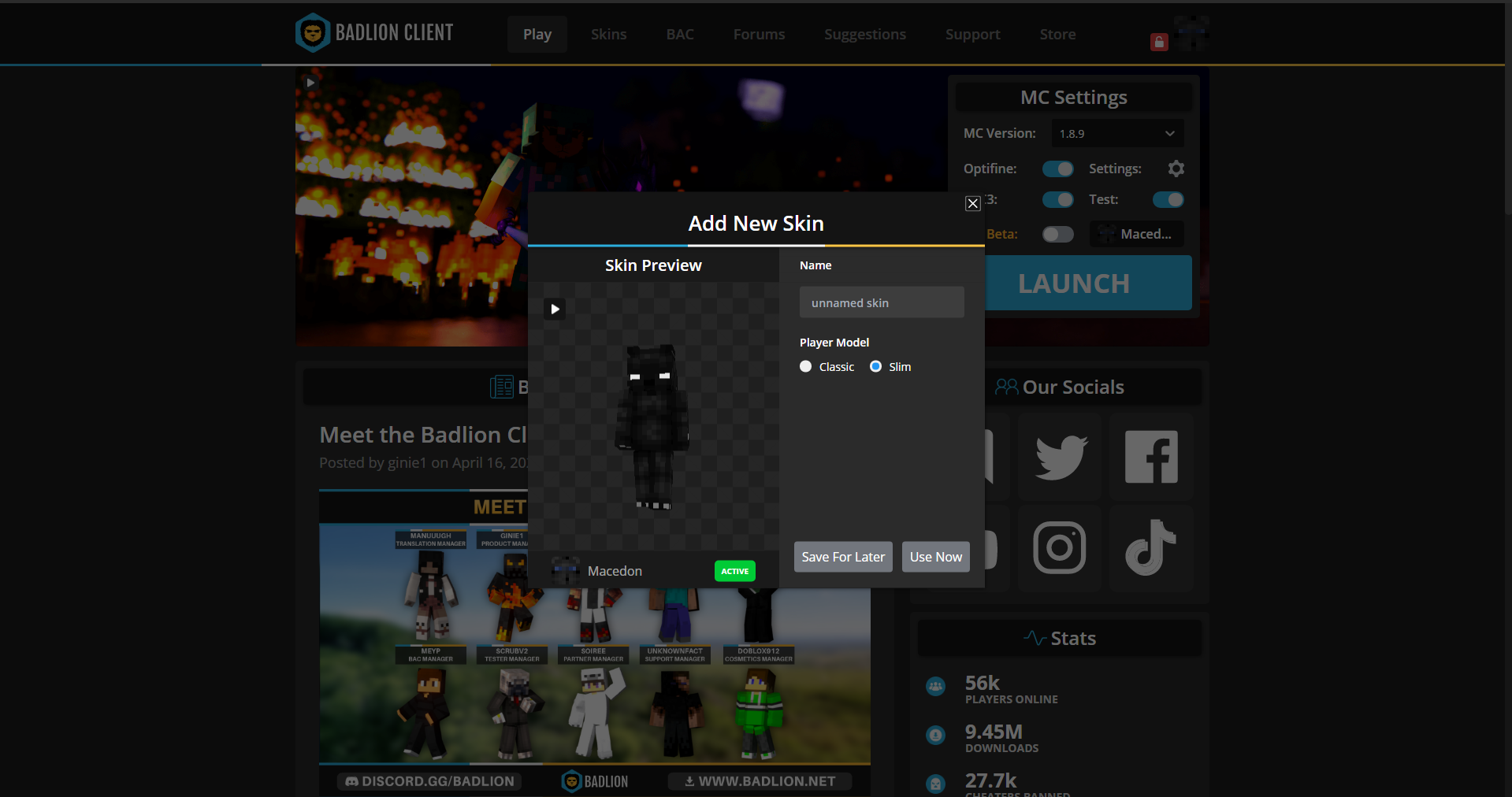
Task: Open the MC Version dropdown
Action: point(1116,133)
